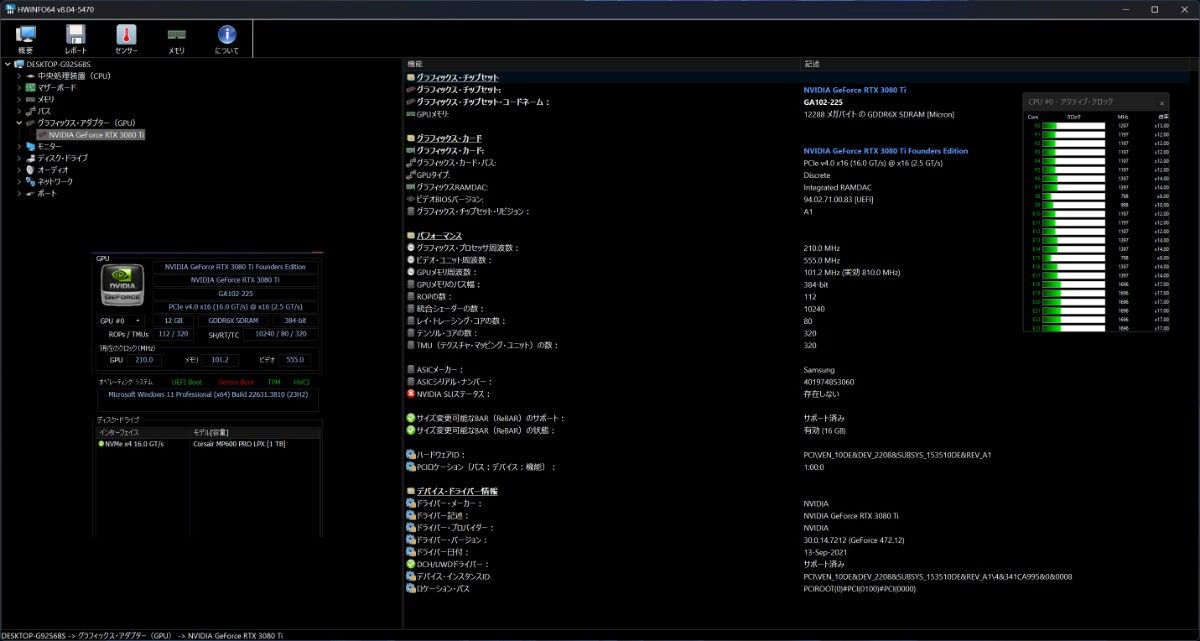Expand the マザーボード tree node
Image resolution: width=1200 pixels, height=641 pixels.
(x=19, y=87)
